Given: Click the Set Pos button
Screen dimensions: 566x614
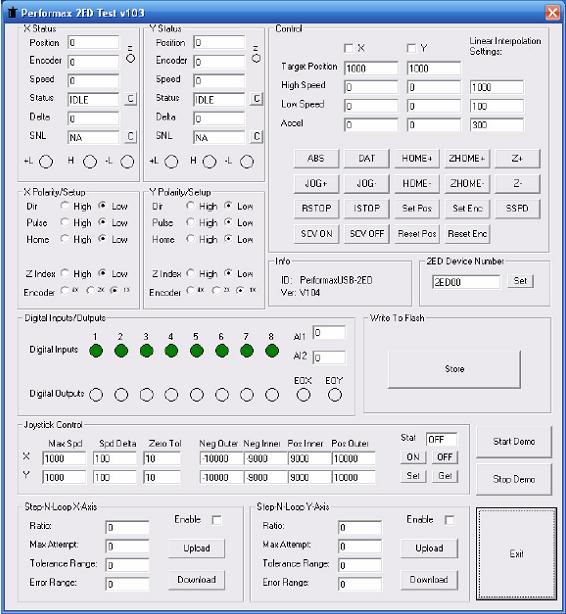Looking at the screenshot, I should point(417,209).
